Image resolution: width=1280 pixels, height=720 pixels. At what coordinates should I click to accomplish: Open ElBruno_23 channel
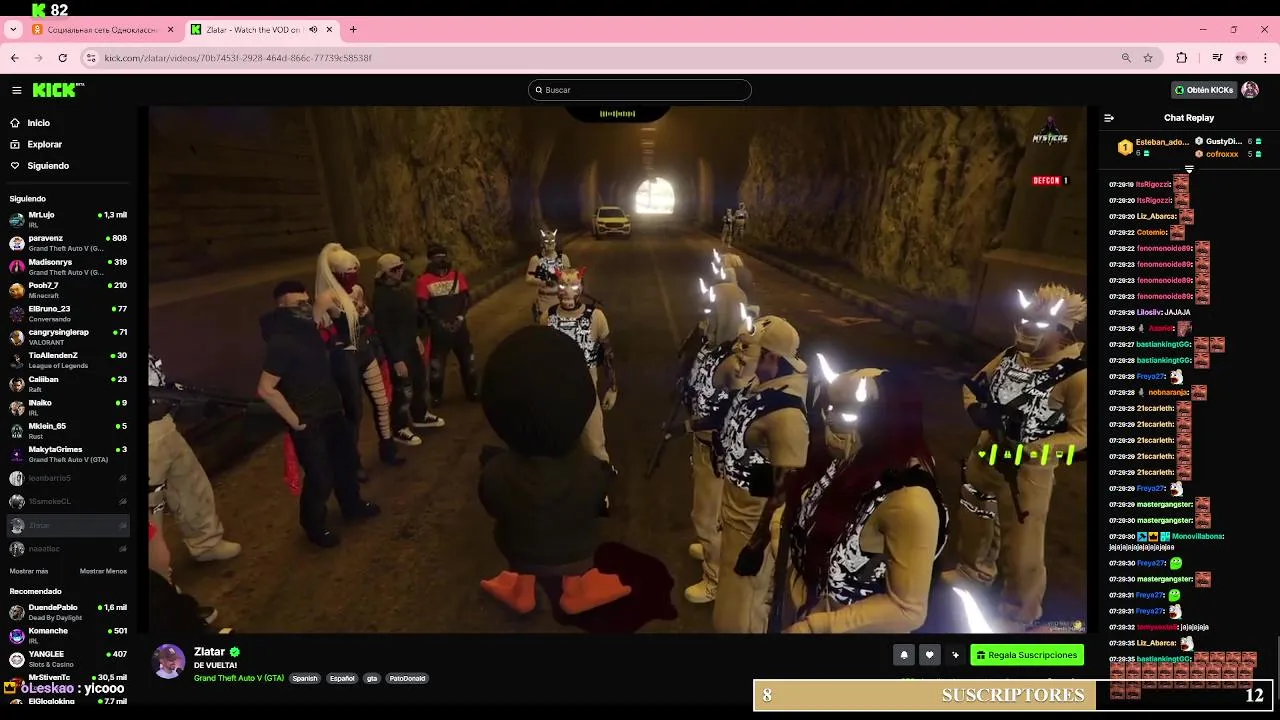point(68,314)
